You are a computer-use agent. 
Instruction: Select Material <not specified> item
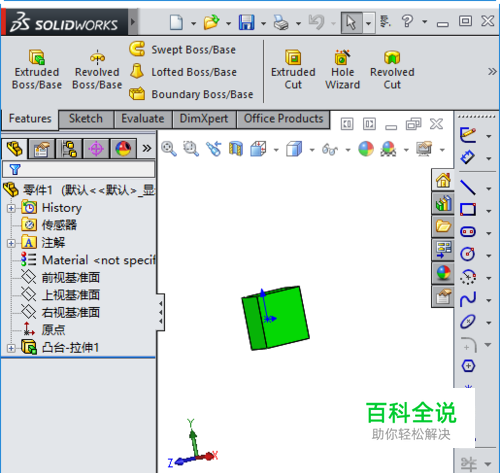[88, 260]
